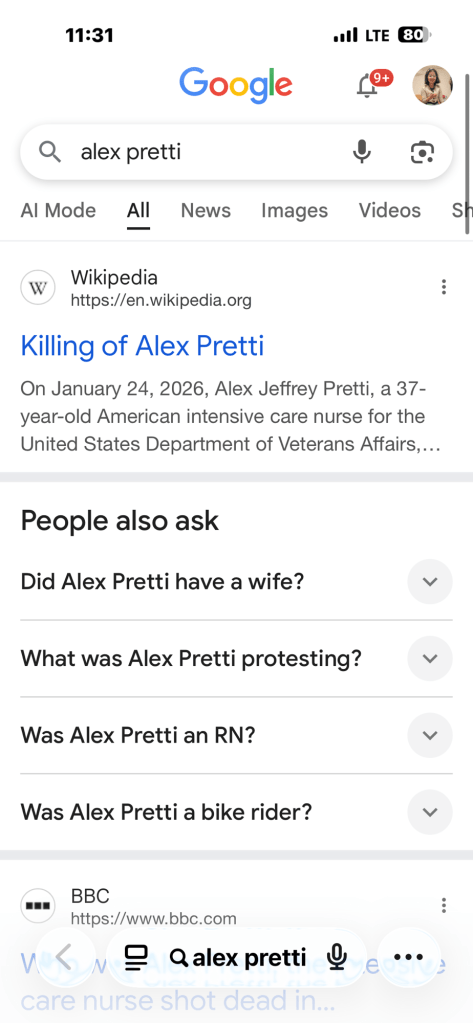Open more options for BBC result

(x=444, y=905)
